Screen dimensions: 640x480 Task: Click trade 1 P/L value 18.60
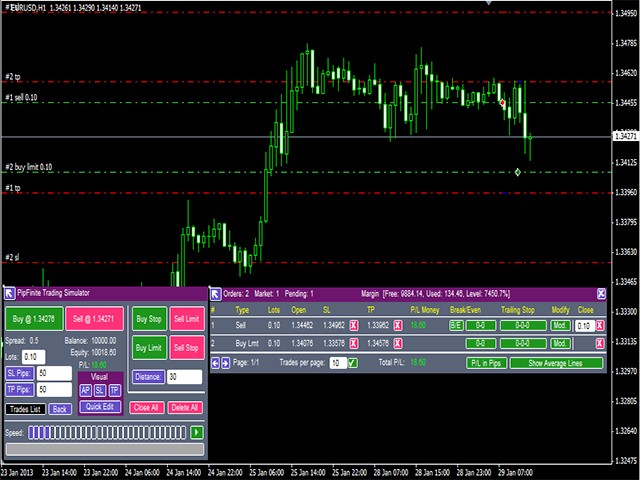418,325
